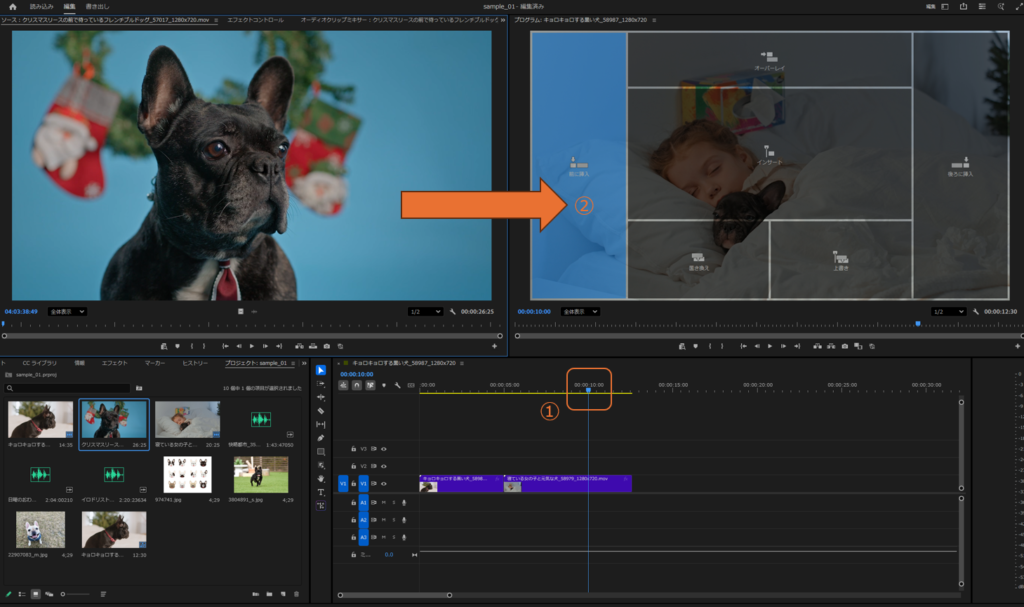Toggle V2 track output eye icon

(x=384, y=466)
